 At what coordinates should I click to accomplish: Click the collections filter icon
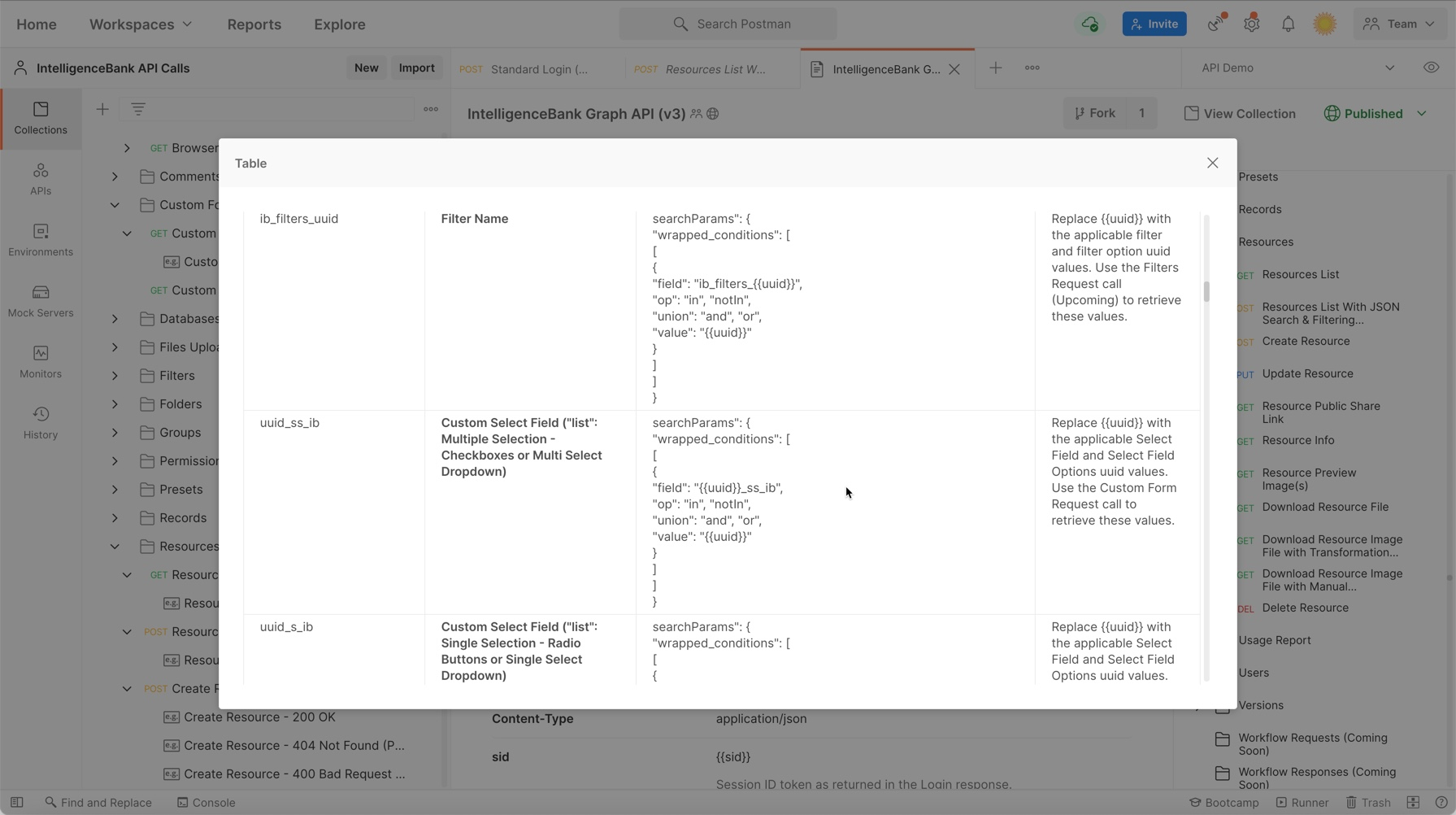point(138,109)
